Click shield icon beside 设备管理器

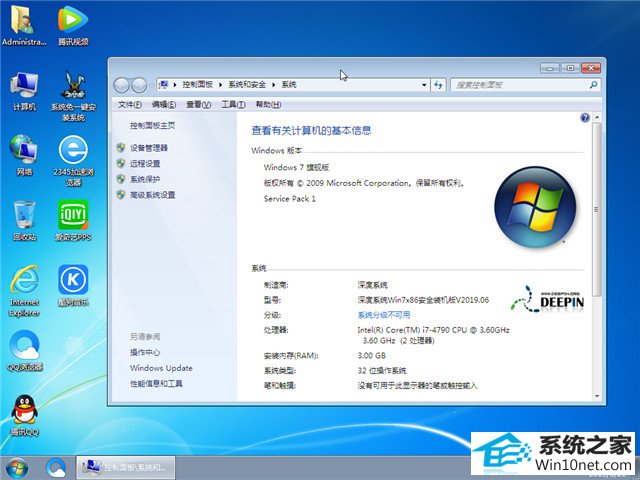(x=121, y=148)
